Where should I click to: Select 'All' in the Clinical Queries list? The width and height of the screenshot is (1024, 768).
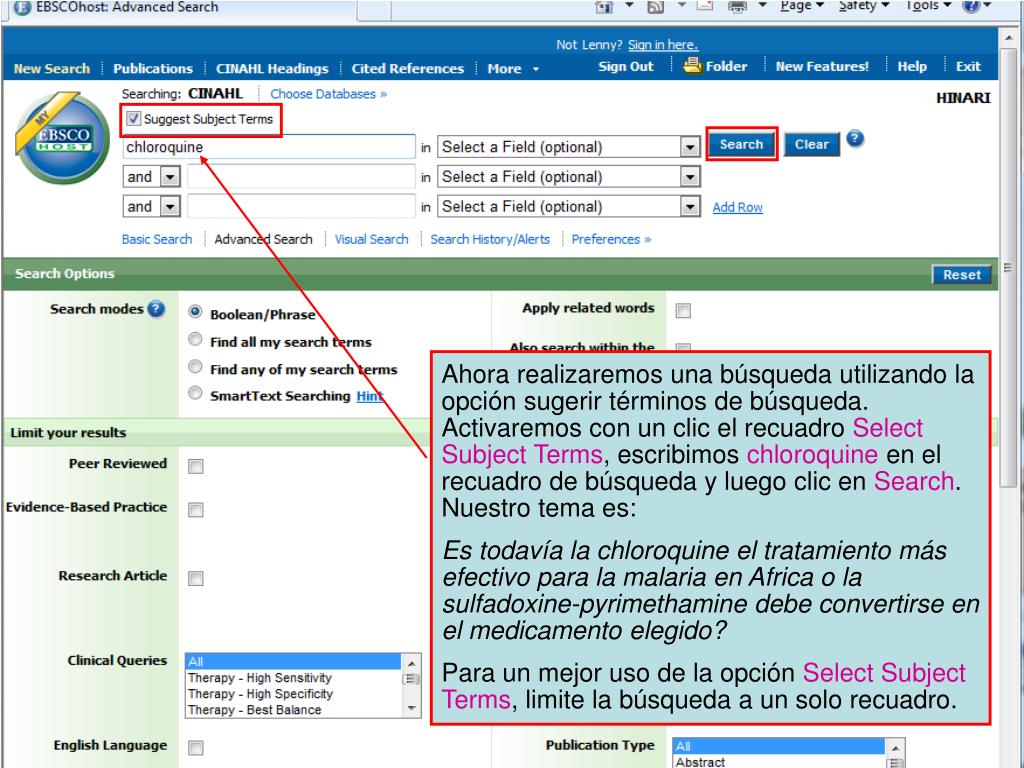pos(293,662)
